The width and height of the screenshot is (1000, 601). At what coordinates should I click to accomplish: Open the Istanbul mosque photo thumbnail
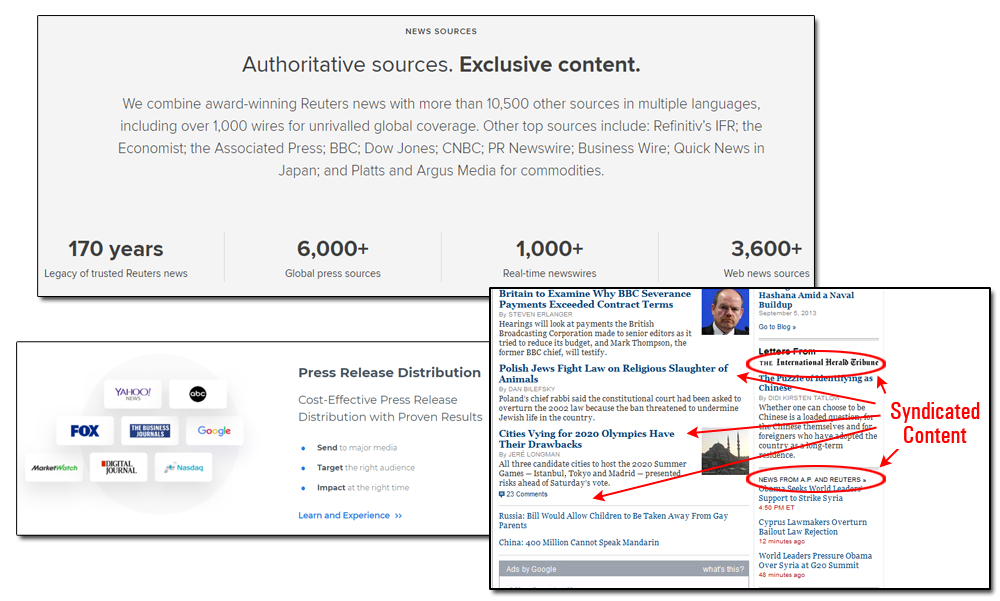coord(725,451)
